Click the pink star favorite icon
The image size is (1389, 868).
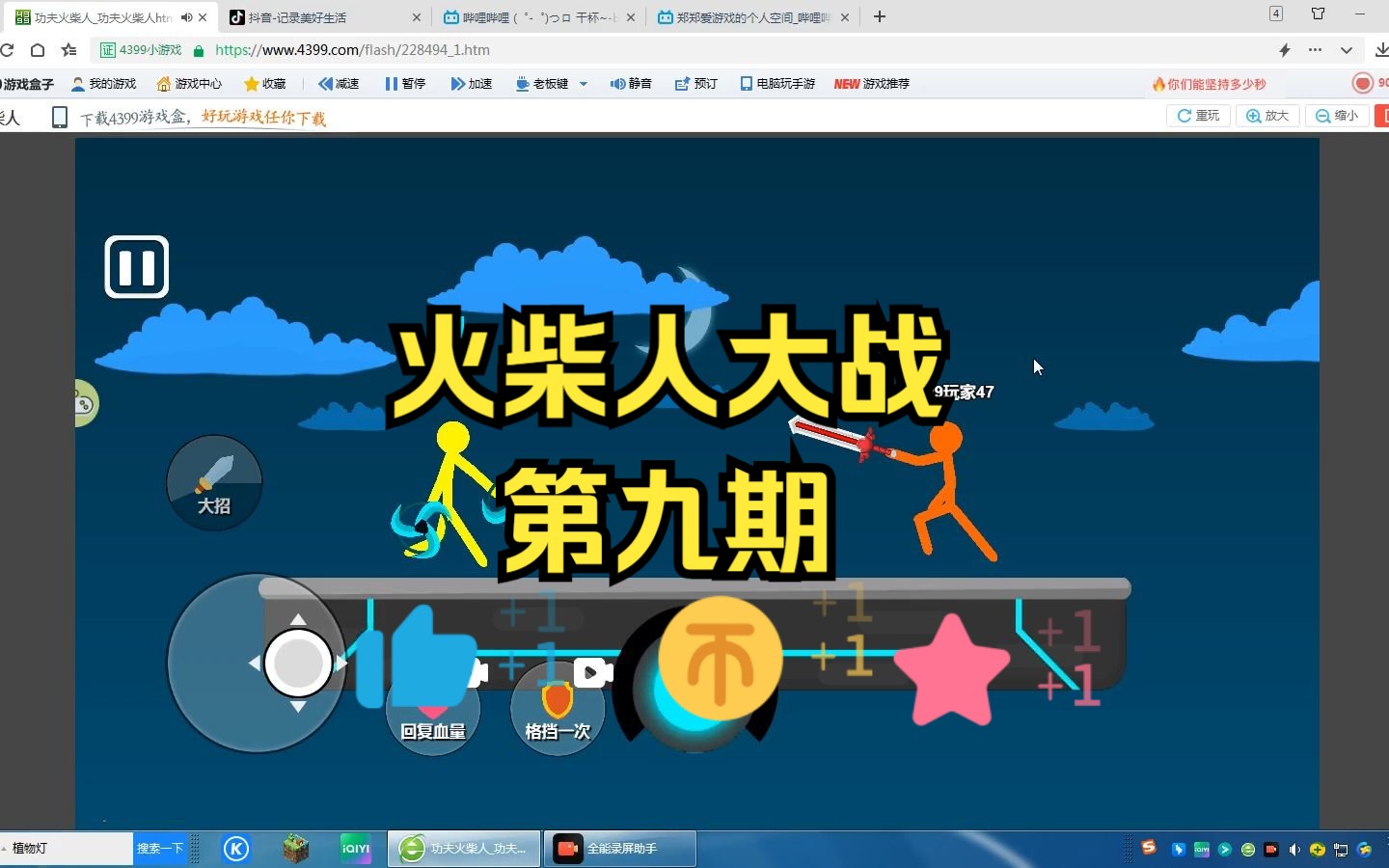[x=952, y=671]
